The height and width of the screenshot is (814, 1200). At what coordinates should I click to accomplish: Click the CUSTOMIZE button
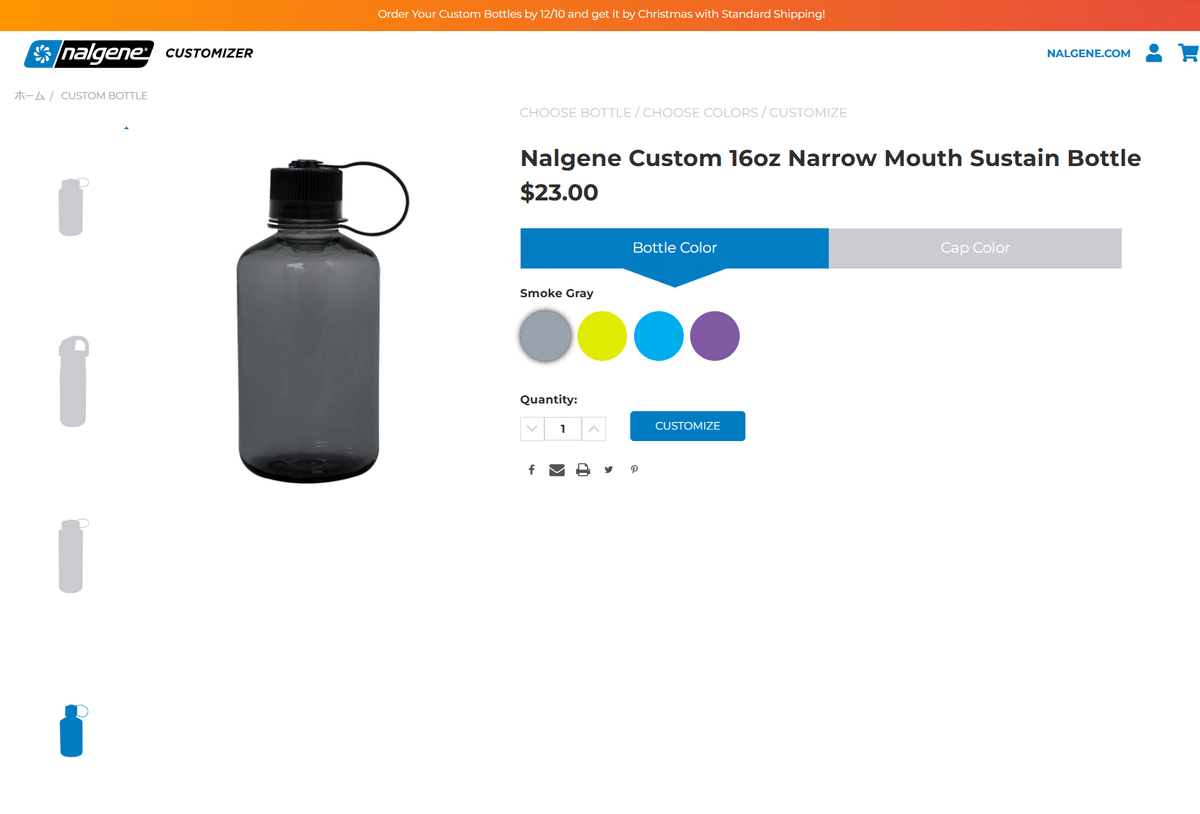pyautogui.click(x=687, y=426)
